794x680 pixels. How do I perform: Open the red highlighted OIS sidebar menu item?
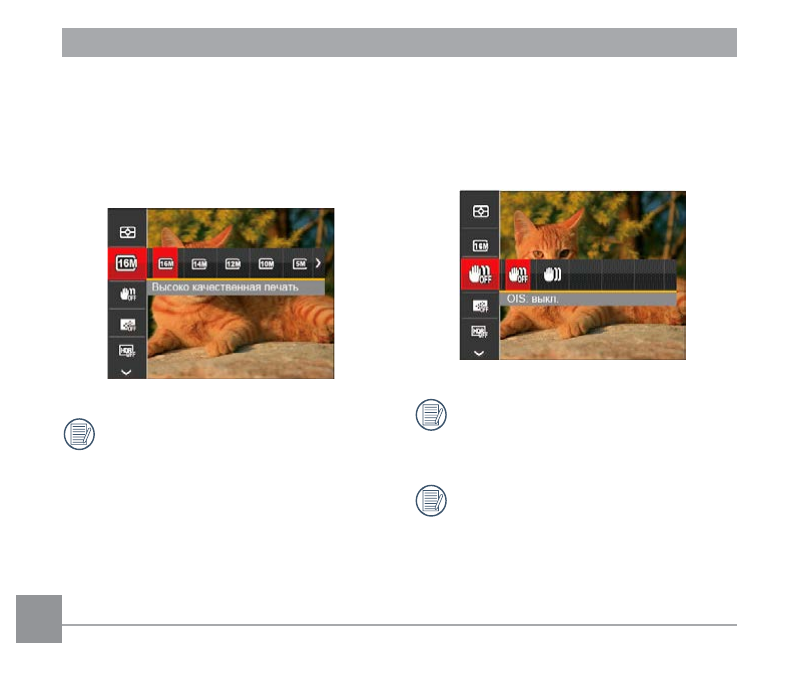(480, 274)
